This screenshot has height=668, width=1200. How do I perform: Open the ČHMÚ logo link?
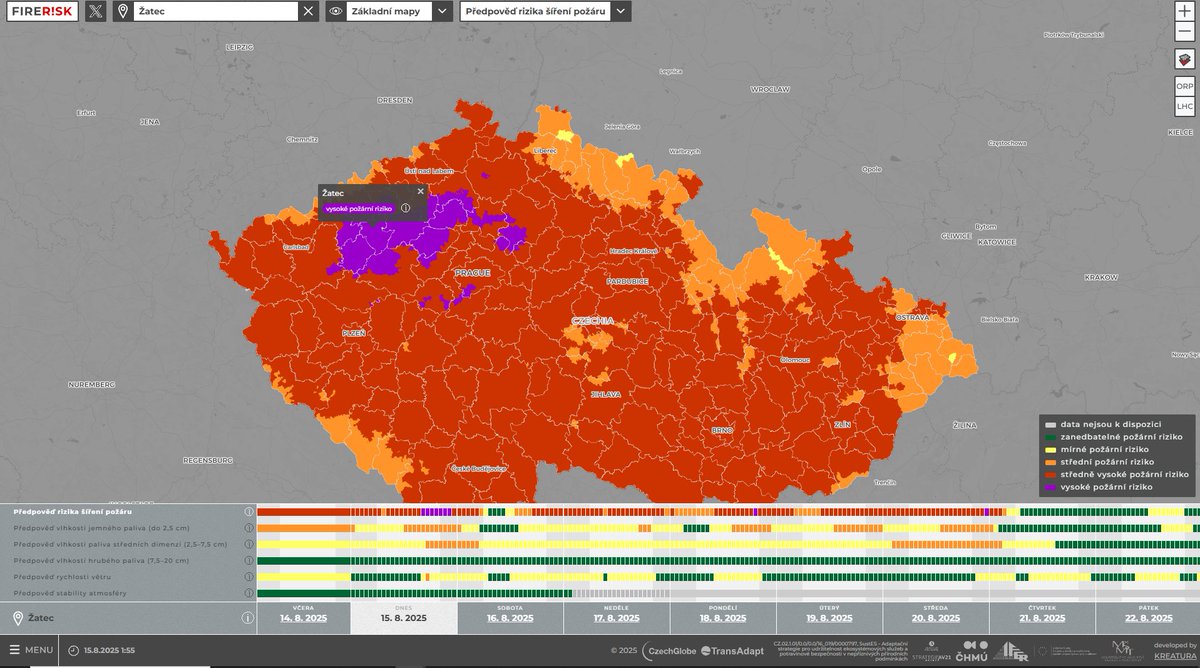point(970,651)
